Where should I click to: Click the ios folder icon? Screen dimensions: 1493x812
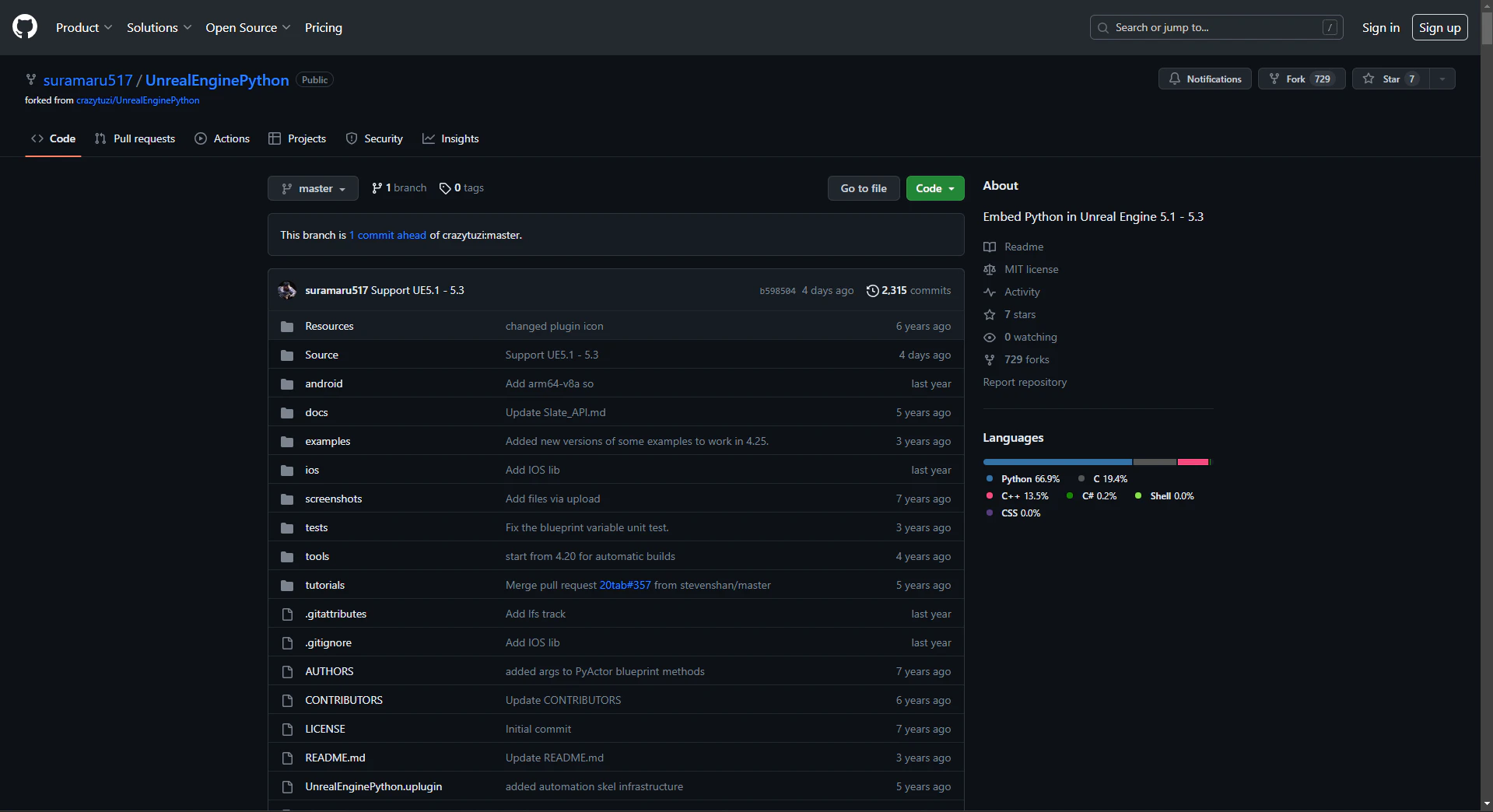[x=287, y=471]
